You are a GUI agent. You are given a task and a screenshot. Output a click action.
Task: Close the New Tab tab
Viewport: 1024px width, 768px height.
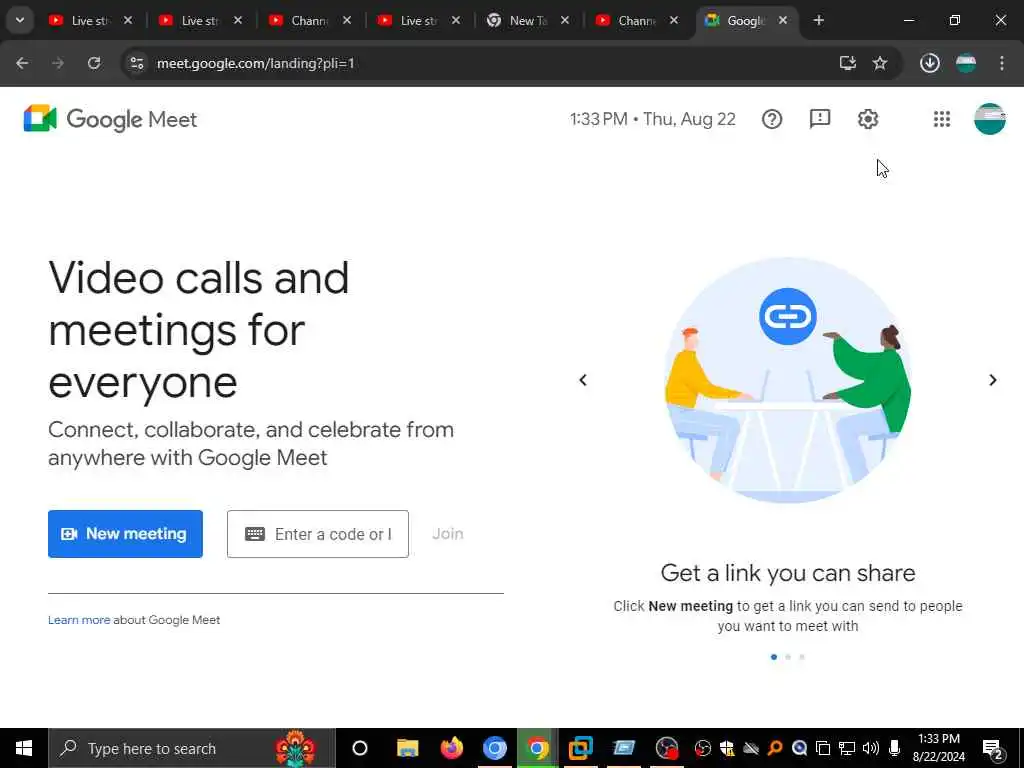pyautogui.click(x=565, y=20)
